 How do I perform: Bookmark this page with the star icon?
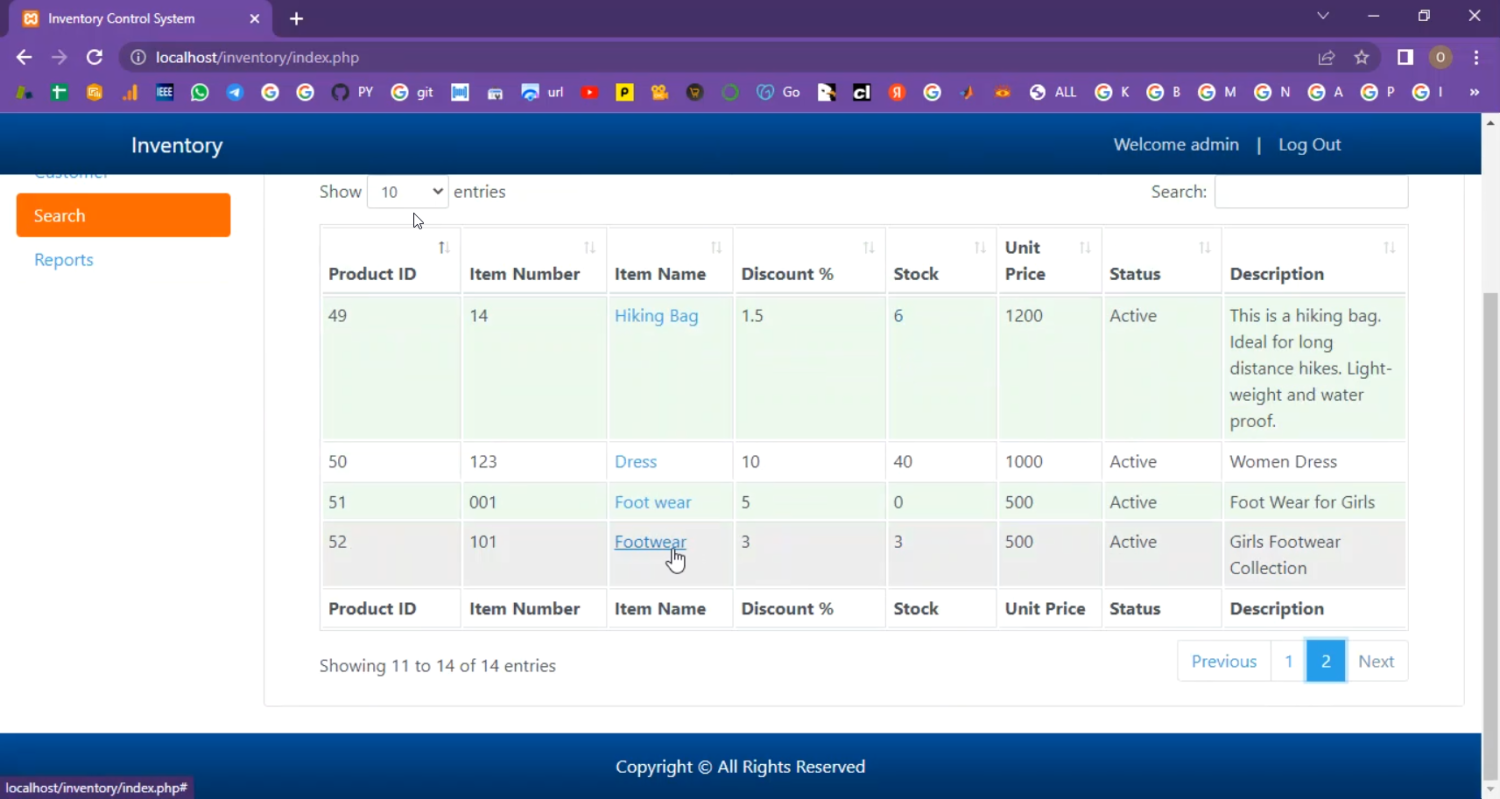pos(1361,57)
